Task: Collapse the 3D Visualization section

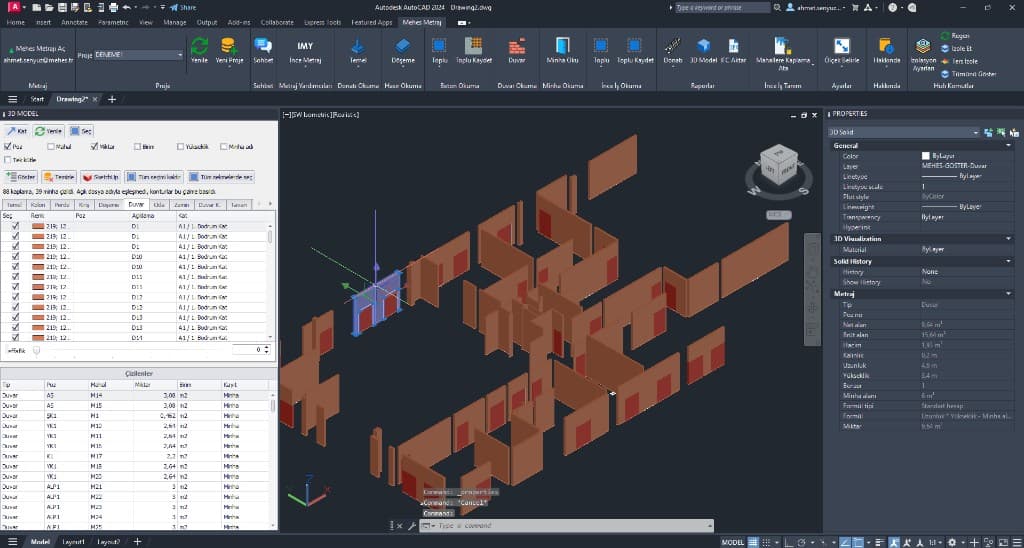Action: 1008,239
